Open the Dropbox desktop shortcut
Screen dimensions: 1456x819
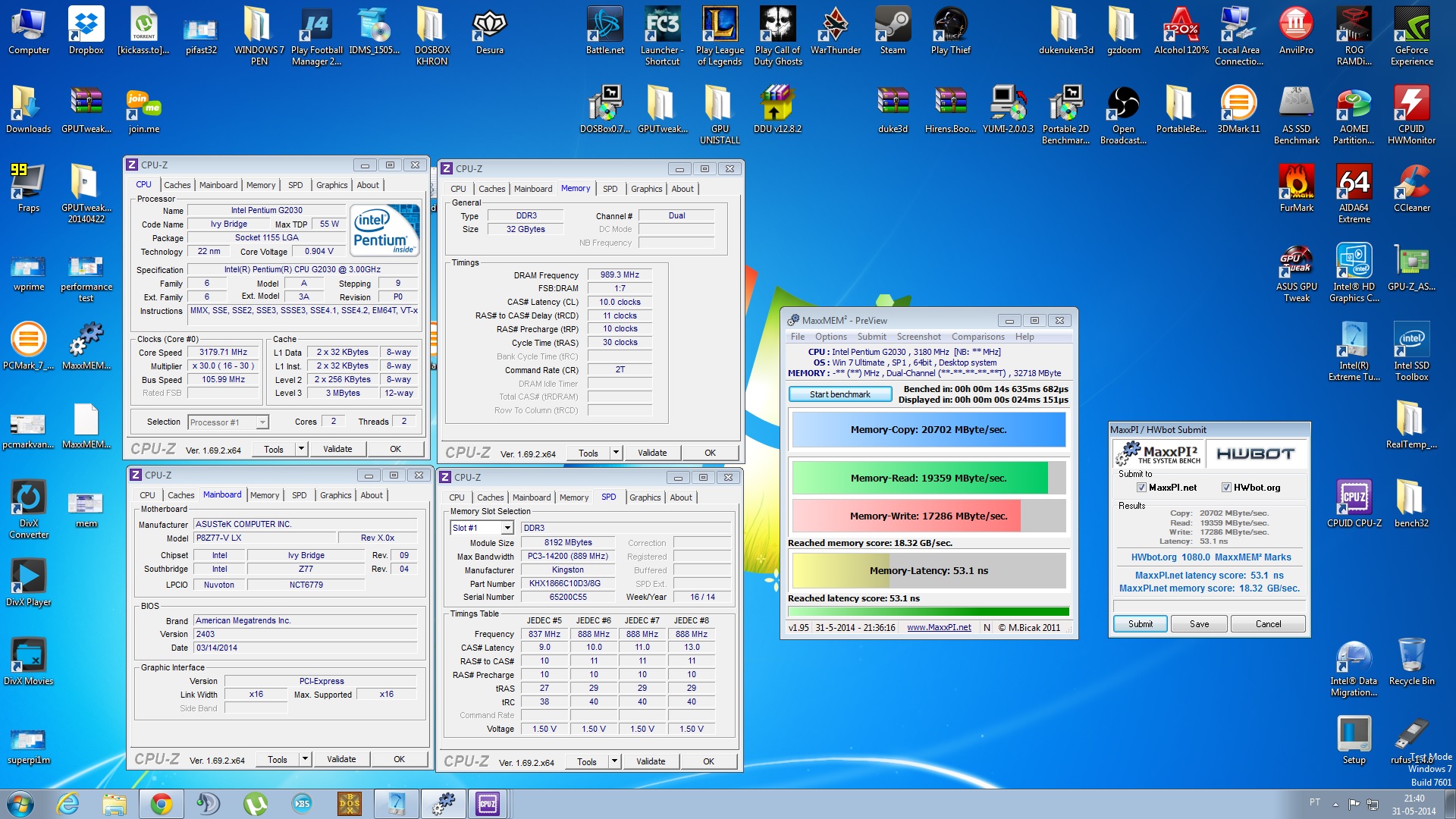[x=86, y=32]
